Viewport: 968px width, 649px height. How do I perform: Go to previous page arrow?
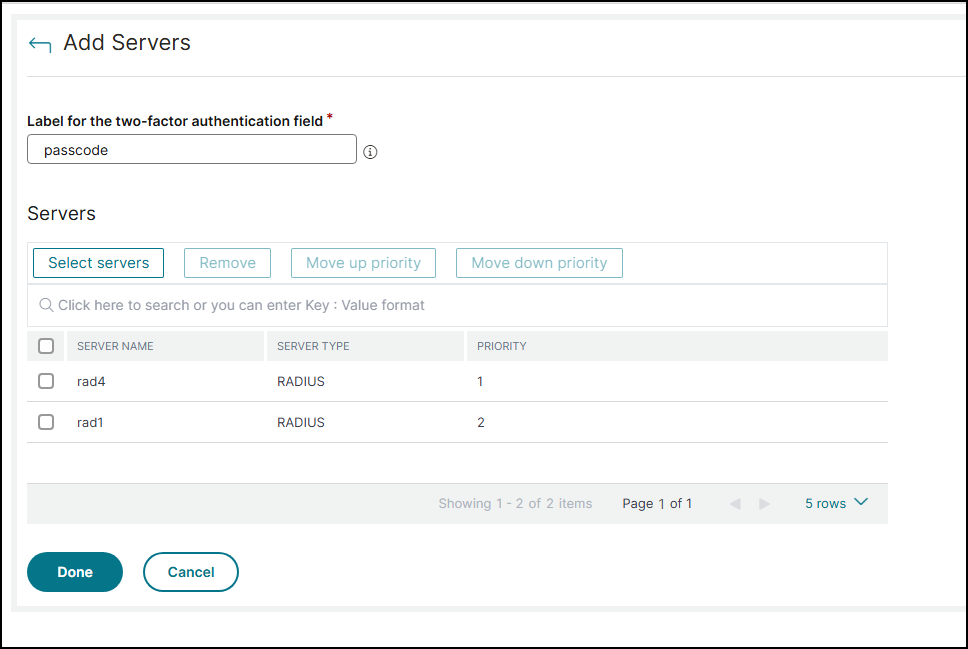pos(735,504)
